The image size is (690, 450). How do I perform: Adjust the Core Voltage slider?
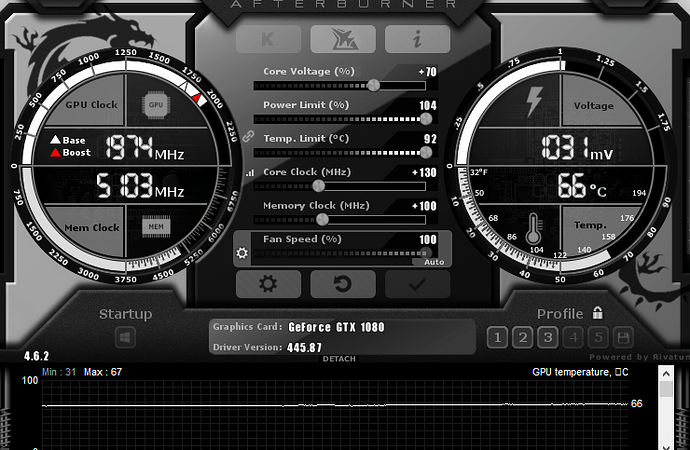tap(340, 85)
